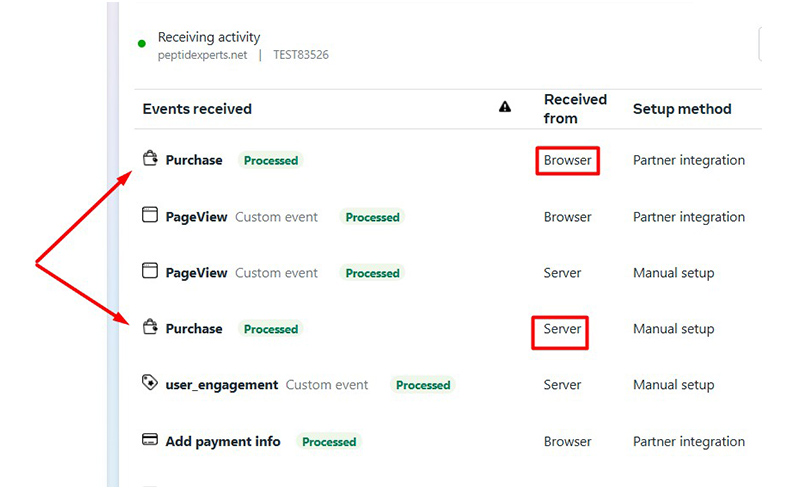The width and height of the screenshot is (800, 500).
Task: Click the credit card icon beside Add payment info
Action: point(149,439)
